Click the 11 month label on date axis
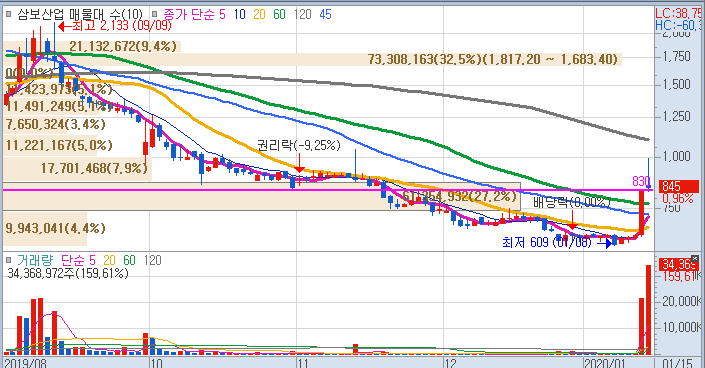Viewport: 705px width, 368px height. pos(303,363)
